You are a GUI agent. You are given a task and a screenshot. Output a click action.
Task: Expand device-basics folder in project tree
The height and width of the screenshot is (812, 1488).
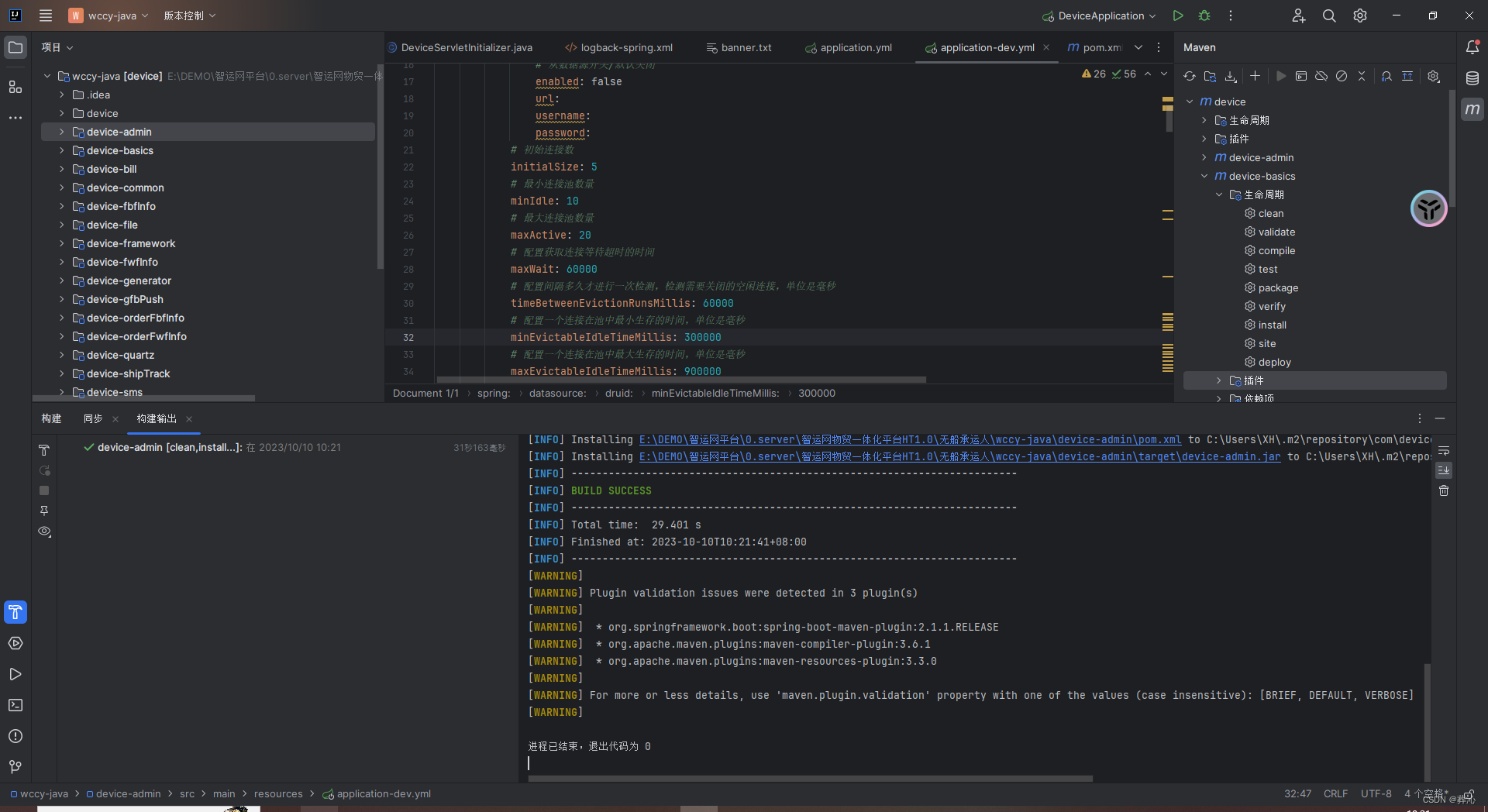62,150
